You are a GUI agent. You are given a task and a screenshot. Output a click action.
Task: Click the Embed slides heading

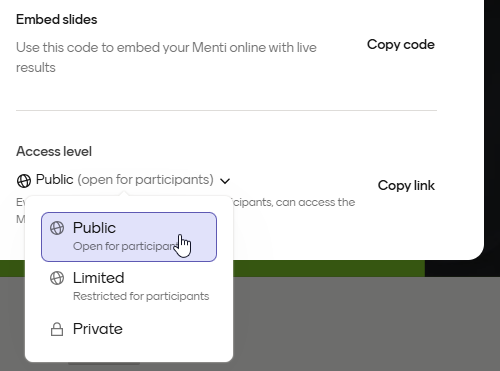coord(57,19)
